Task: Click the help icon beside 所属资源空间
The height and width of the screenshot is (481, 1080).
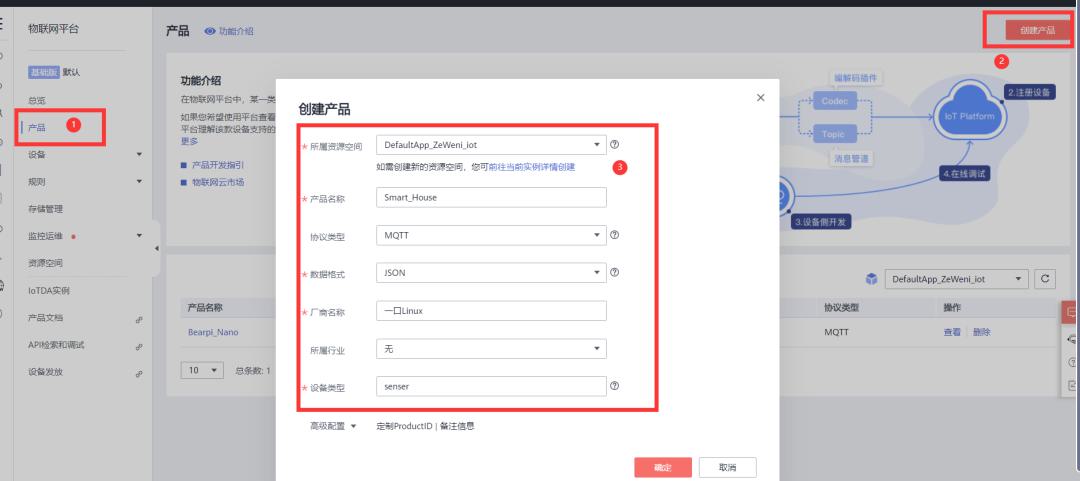Action: [615, 145]
